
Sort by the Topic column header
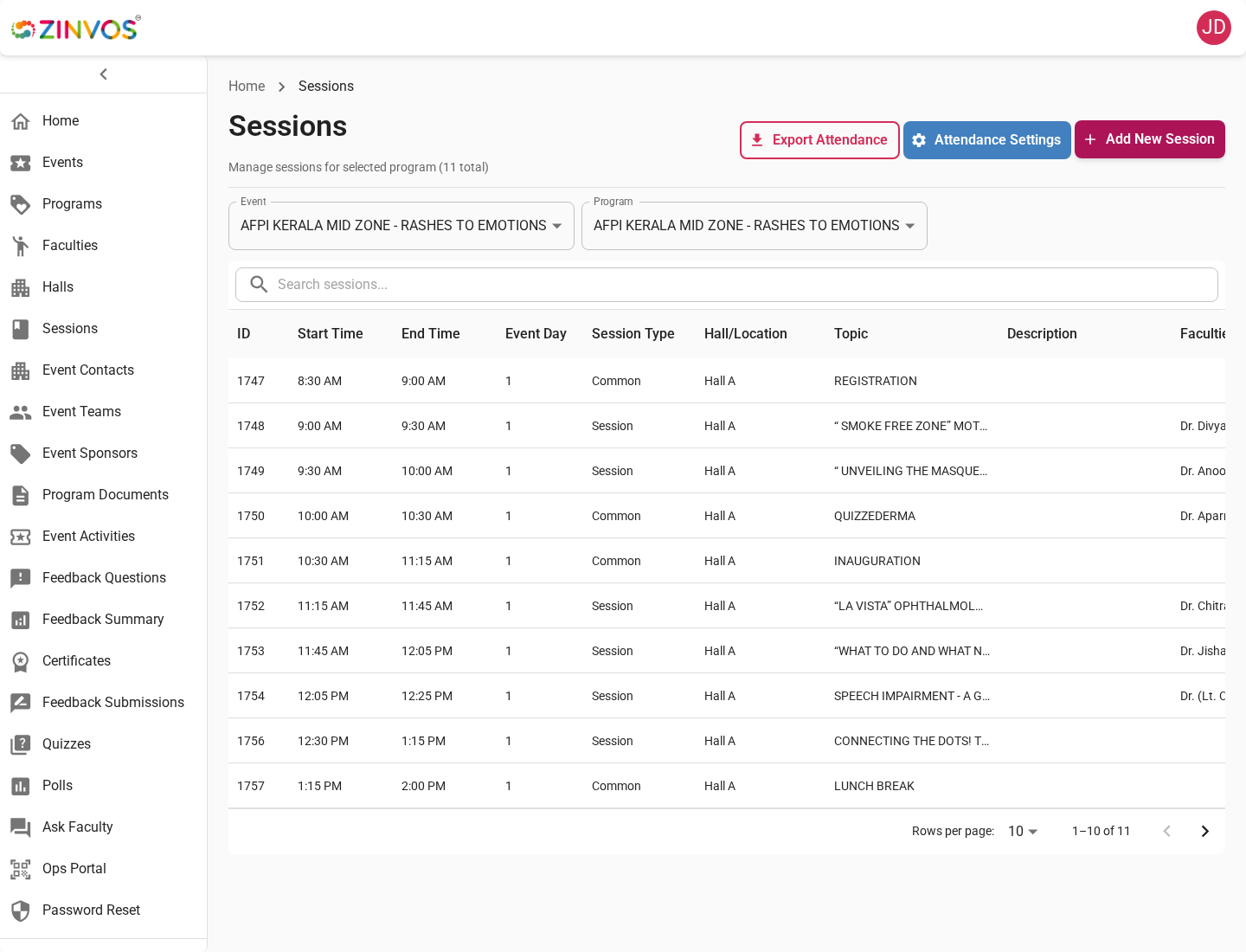coord(851,334)
